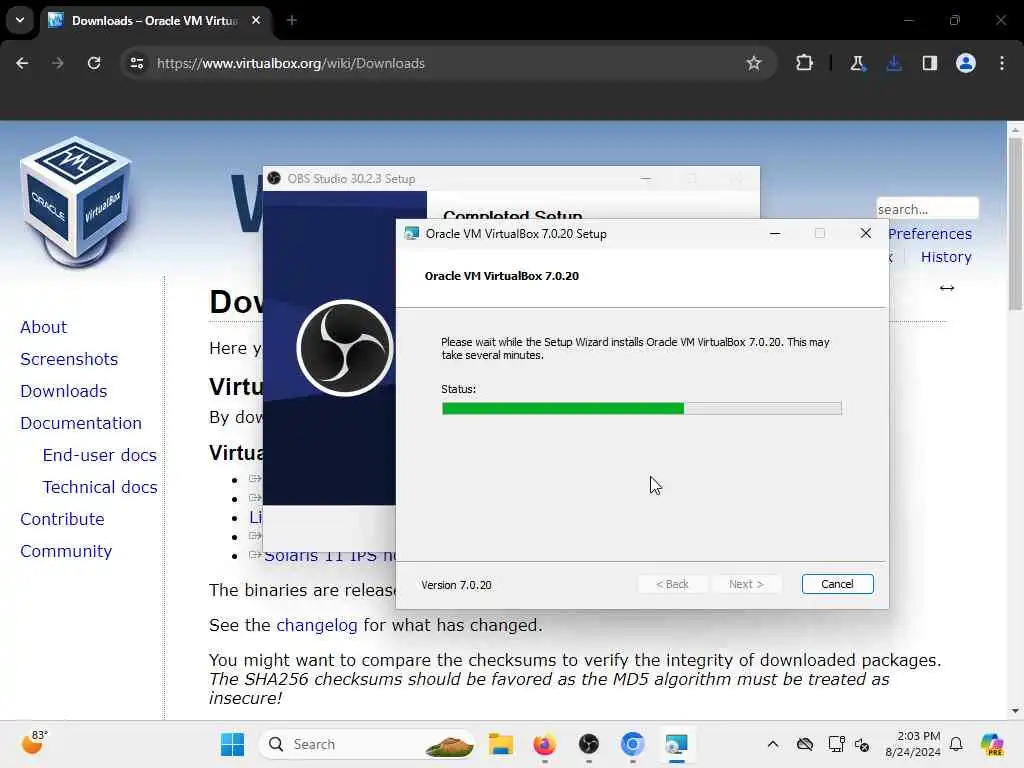The image size is (1024, 768).
Task: Open the Documentation sidebar link
Action: coord(81,423)
